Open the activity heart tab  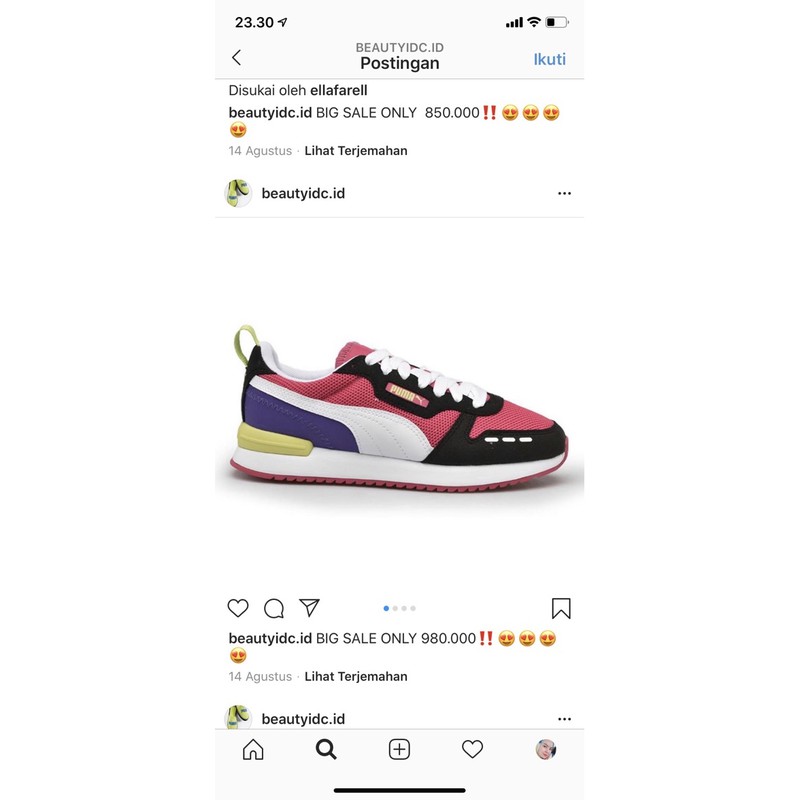(x=472, y=749)
